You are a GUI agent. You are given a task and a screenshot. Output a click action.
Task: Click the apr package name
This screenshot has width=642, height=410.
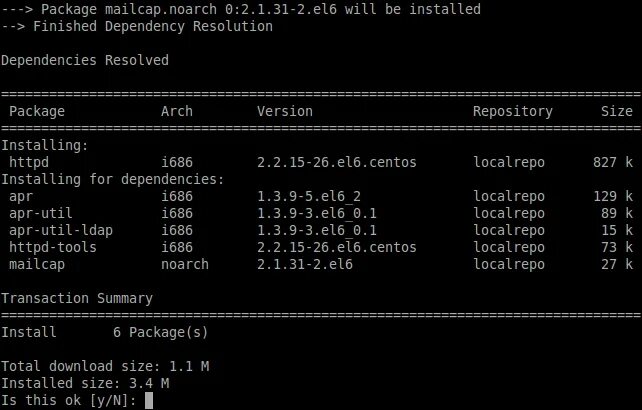pyautogui.click(x=21, y=197)
